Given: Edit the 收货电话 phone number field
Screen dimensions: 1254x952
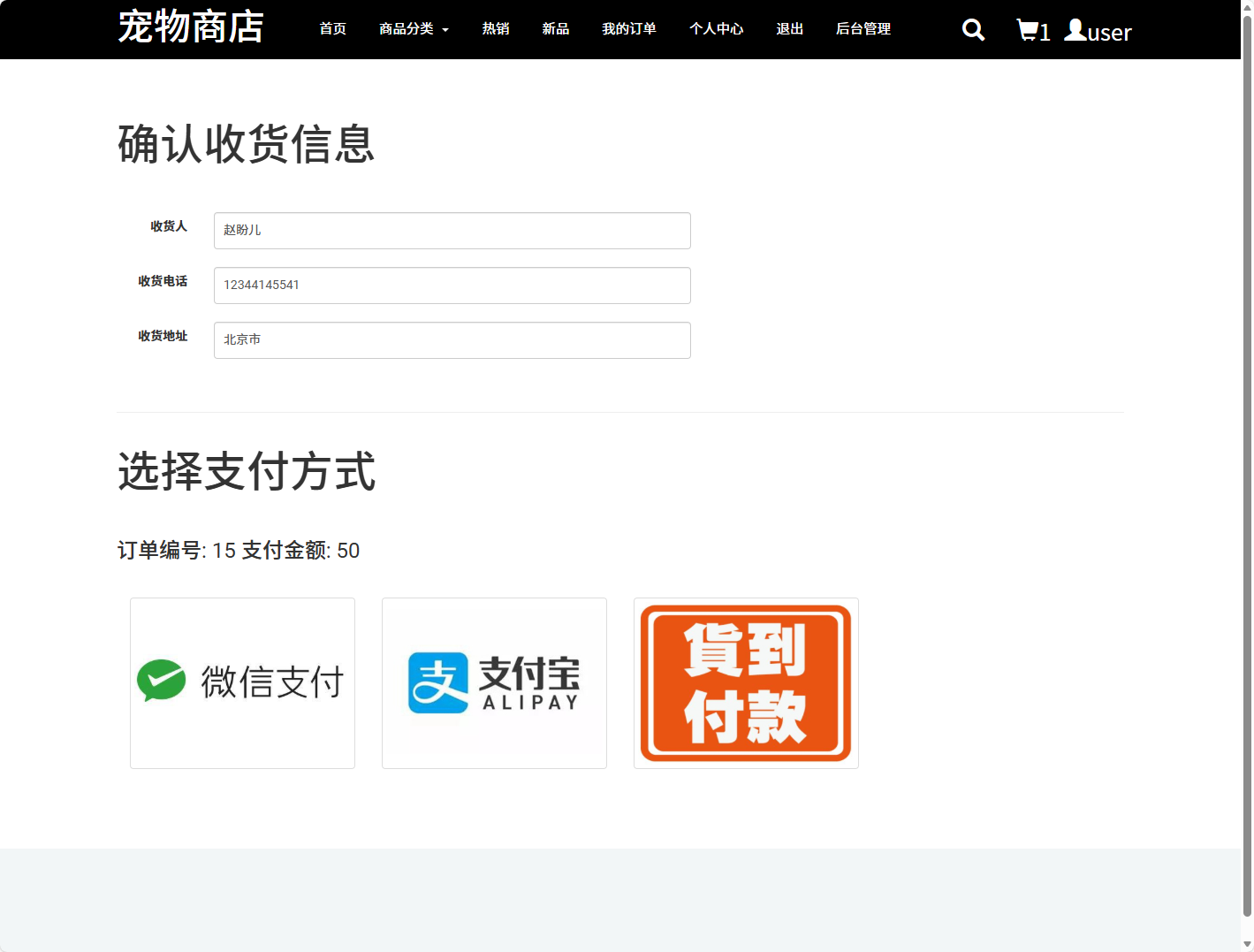Looking at the screenshot, I should (x=452, y=286).
